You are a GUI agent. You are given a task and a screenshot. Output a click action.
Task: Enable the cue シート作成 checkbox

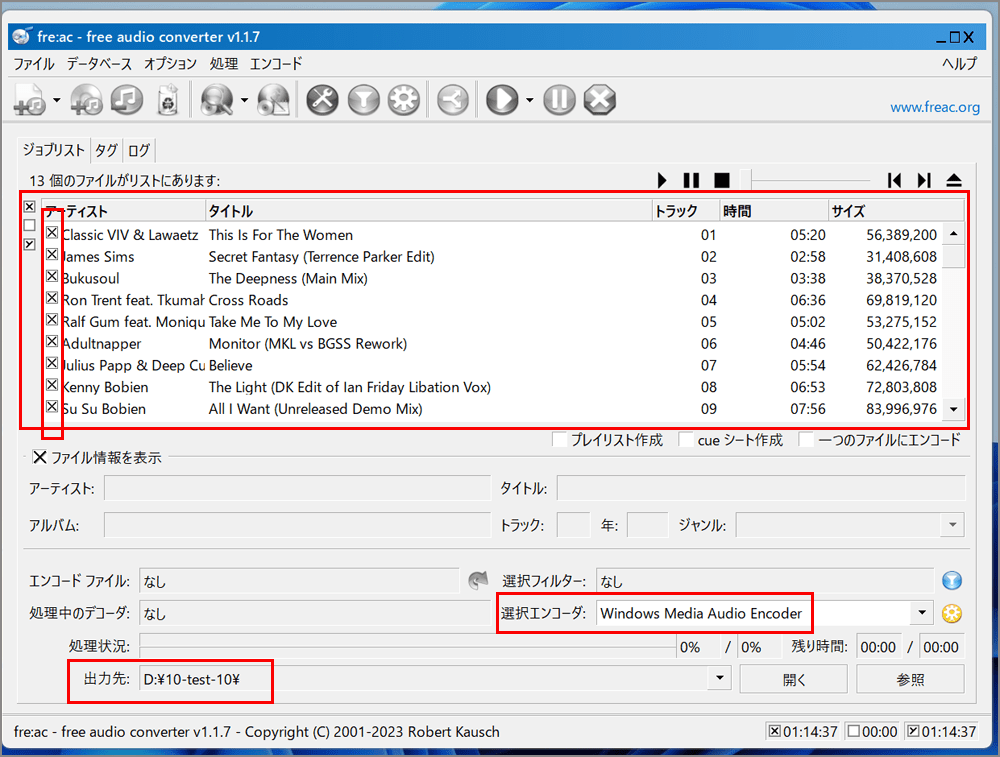click(686, 440)
